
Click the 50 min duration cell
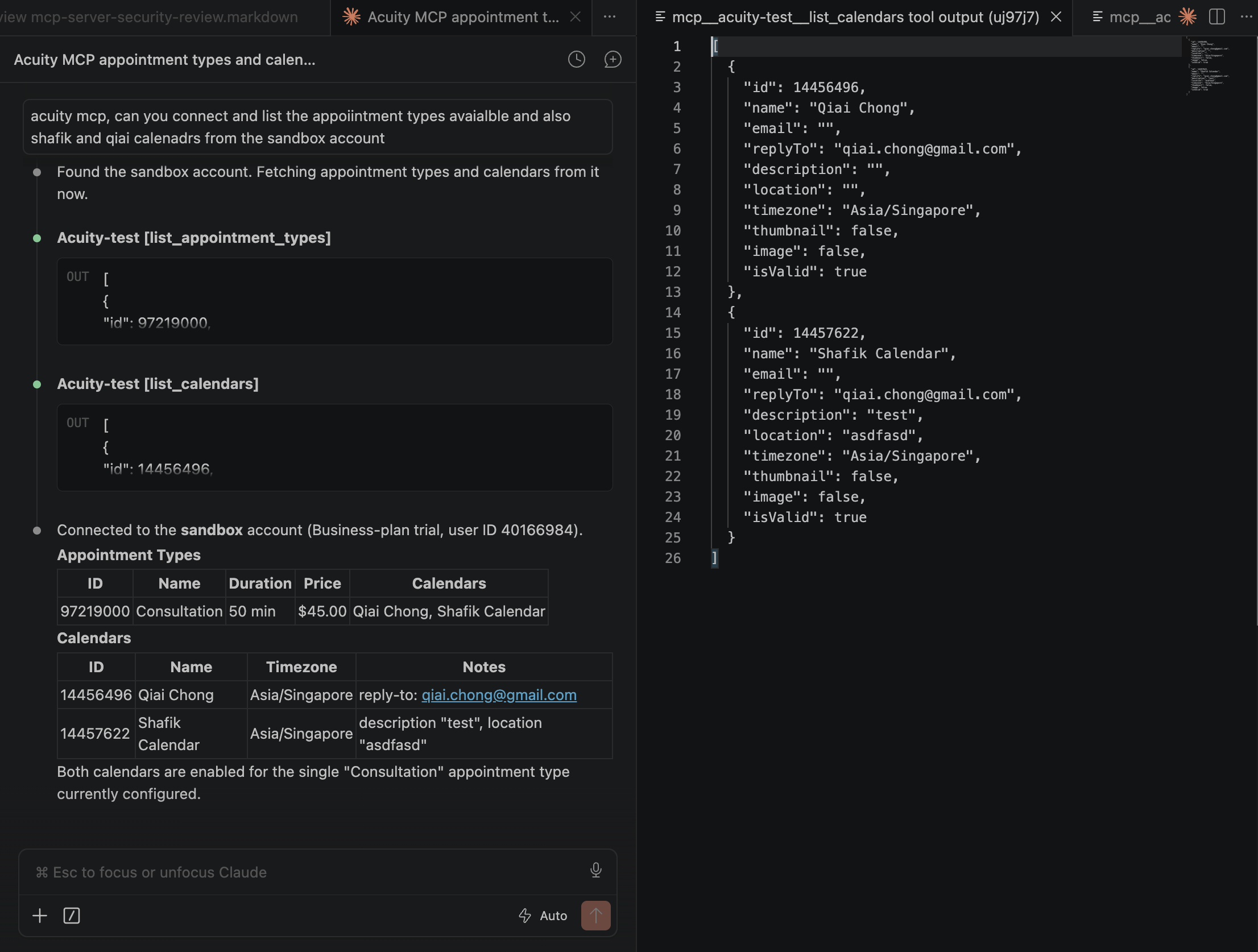pos(260,611)
